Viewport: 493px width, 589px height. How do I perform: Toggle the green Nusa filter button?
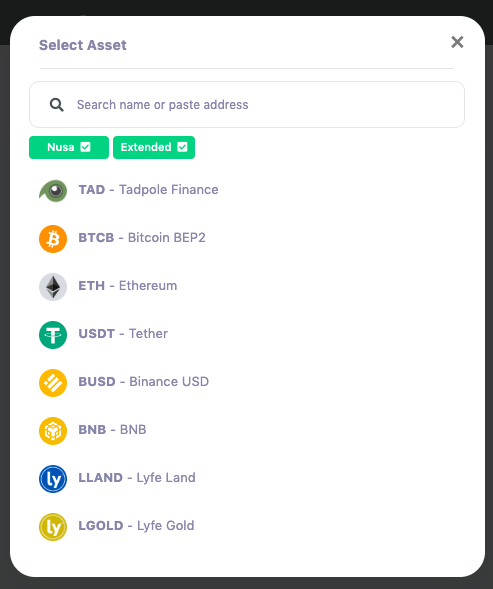pos(69,147)
